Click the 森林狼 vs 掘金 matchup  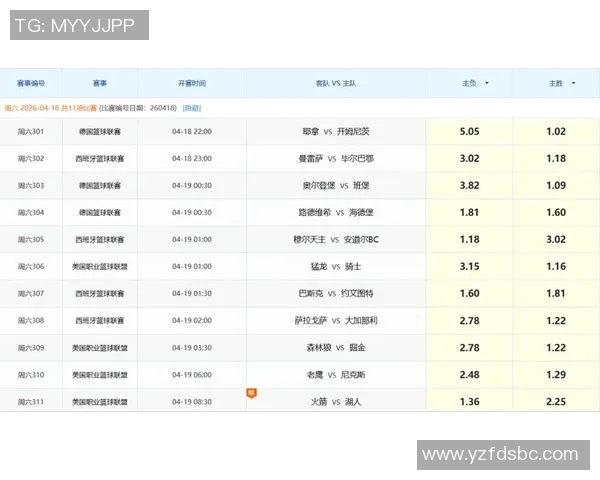click(x=336, y=348)
